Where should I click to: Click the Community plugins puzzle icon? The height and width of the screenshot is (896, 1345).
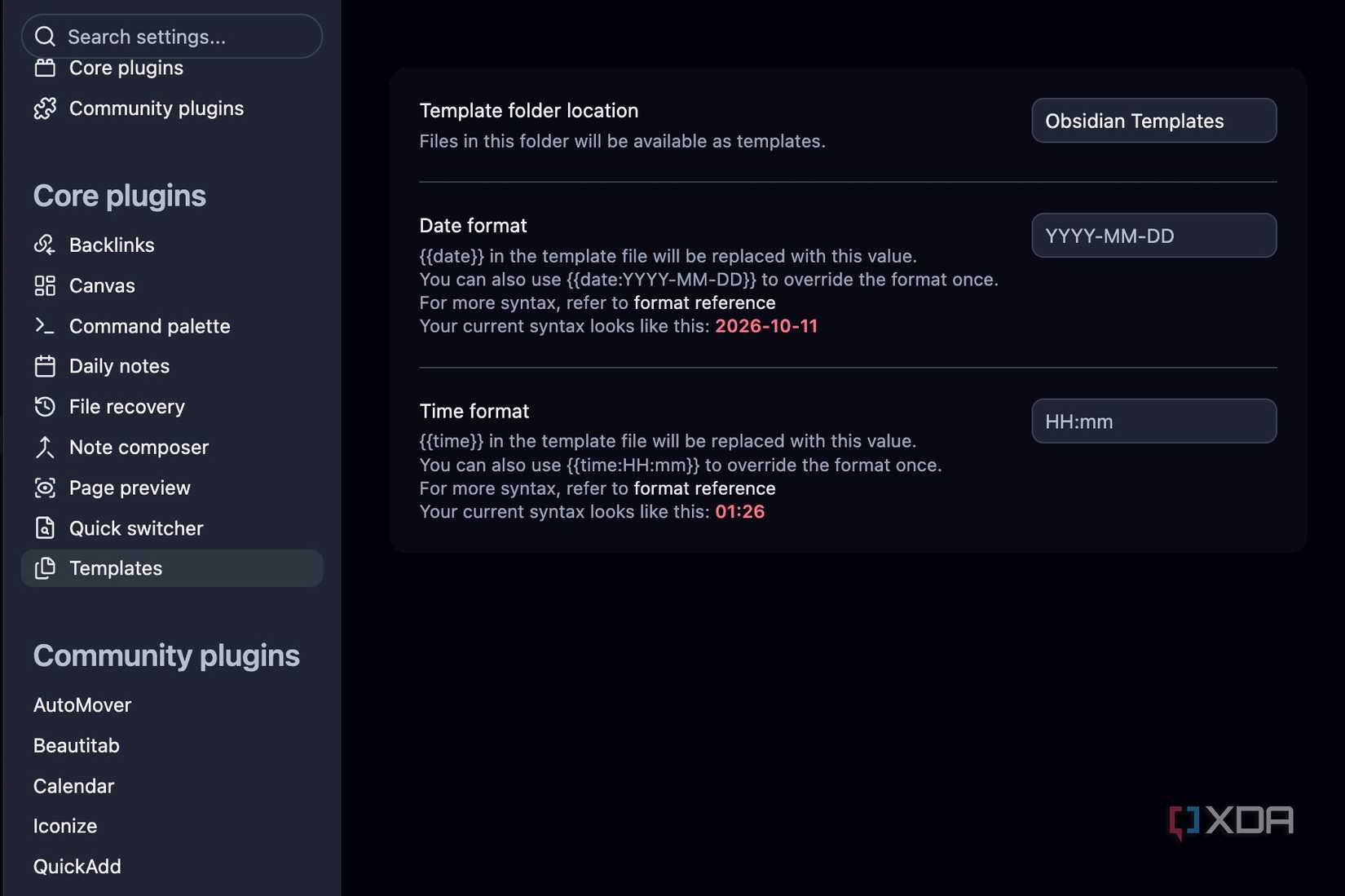click(x=45, y=108)
